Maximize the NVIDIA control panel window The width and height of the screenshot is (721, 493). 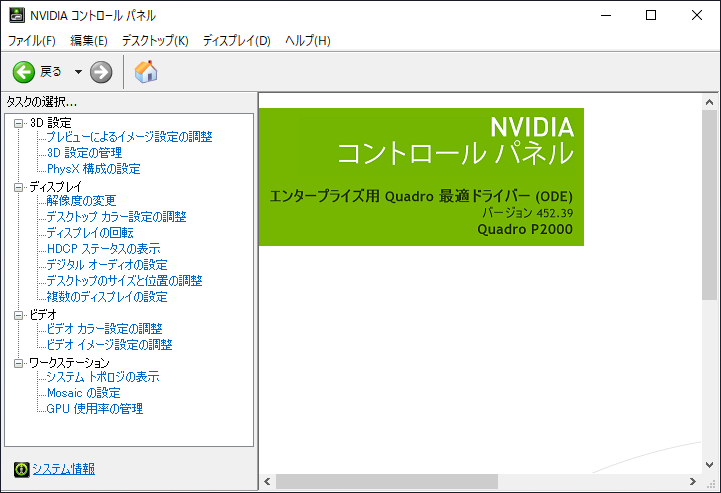pyautogui.click(x=651, y=15)
